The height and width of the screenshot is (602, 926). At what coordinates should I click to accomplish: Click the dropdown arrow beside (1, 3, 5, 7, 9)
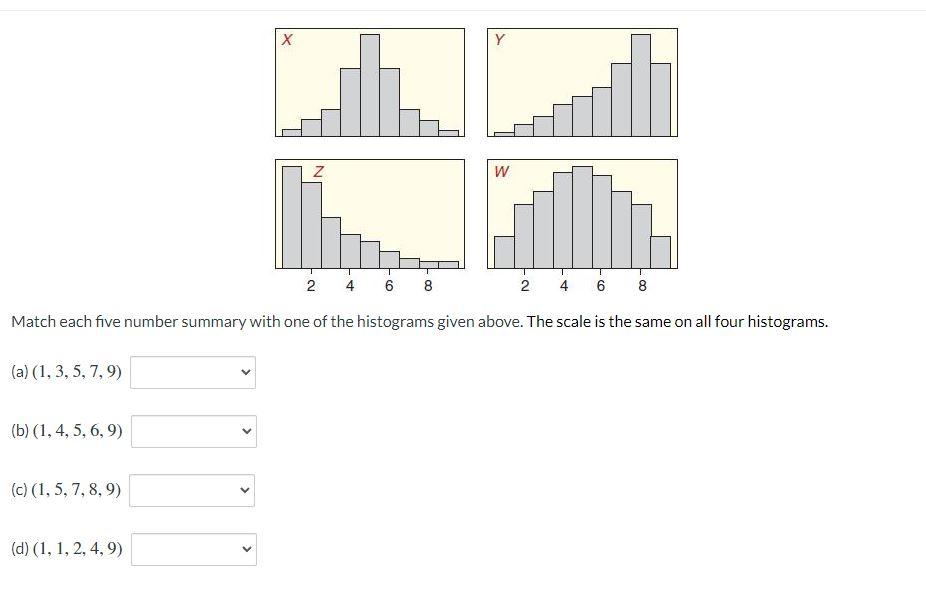pos(245,371)
